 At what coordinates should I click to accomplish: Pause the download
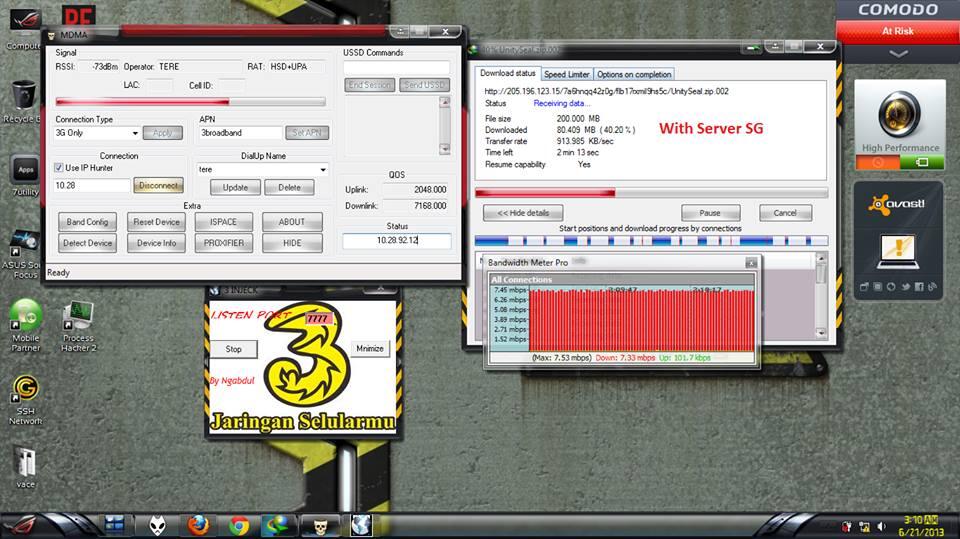tap(710, 213)
